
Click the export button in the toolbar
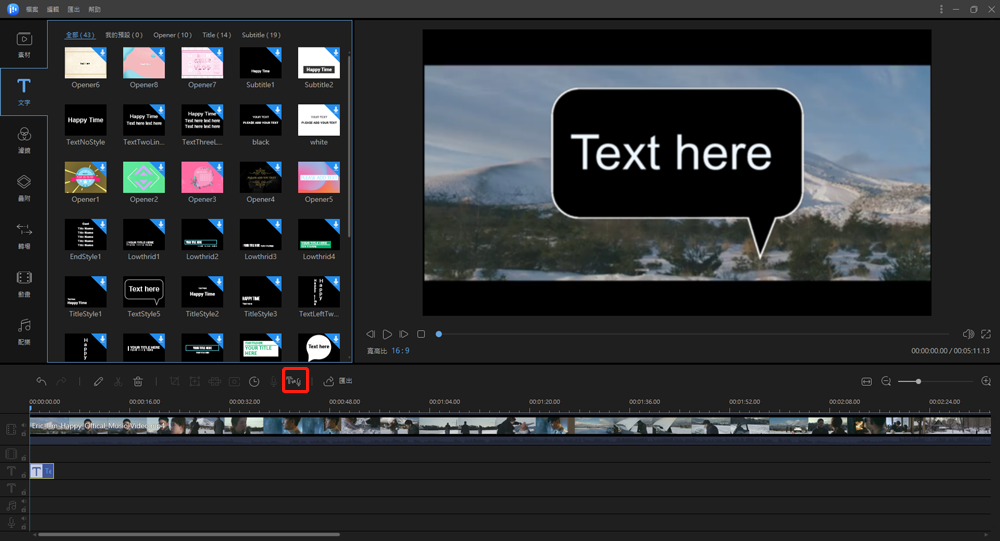click(x=338, y=381)
